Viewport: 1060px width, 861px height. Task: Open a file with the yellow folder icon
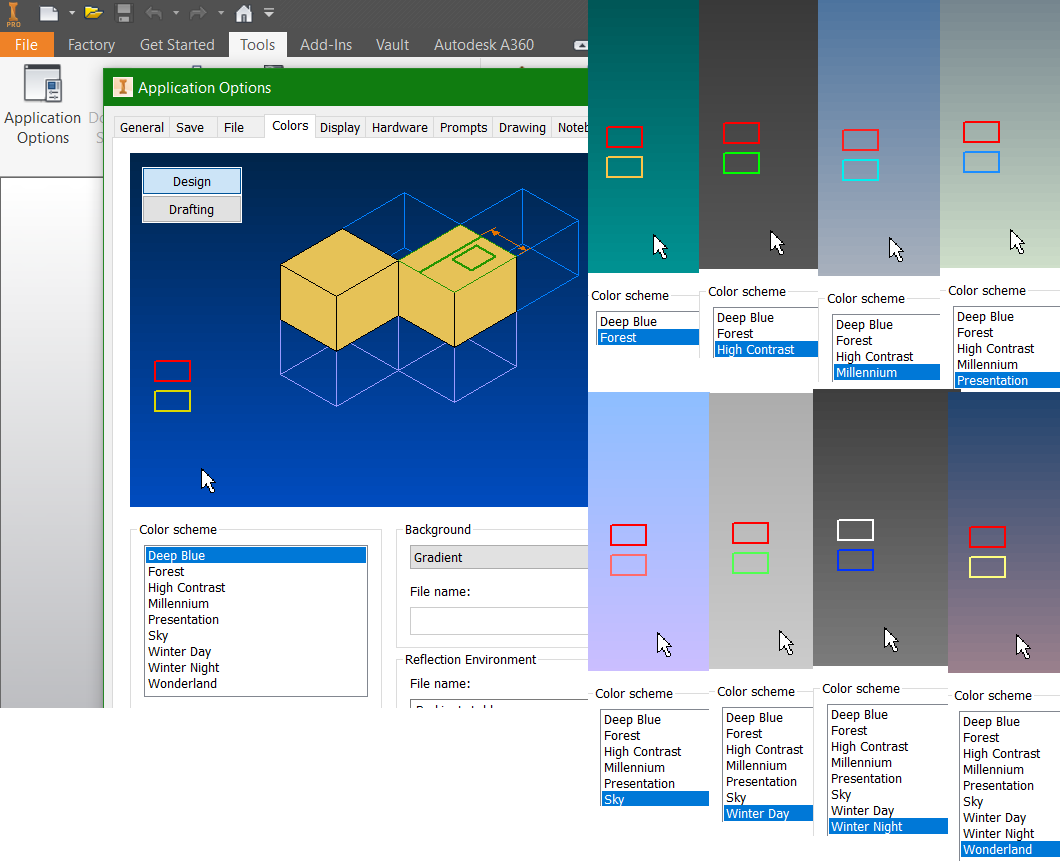pyautogui.click(x=92, y=13)
